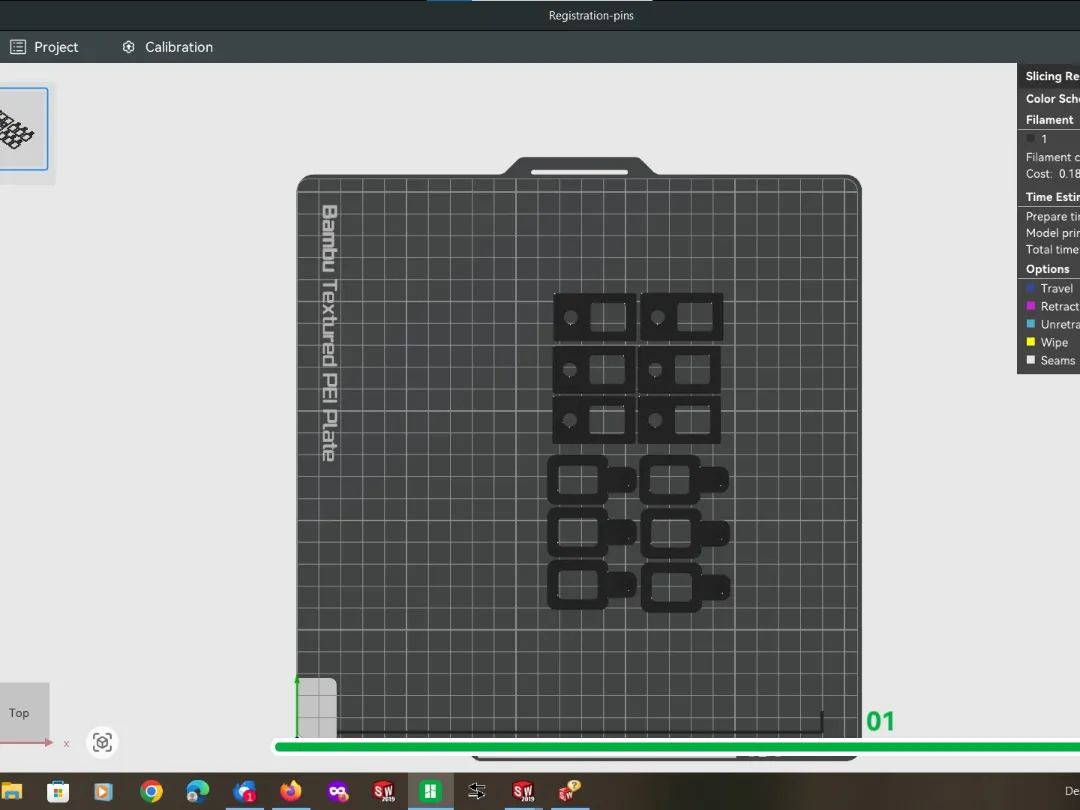The width and height of the screenshot is (1080, 810).
Task: Toggle Travel moves visibility
Action: pos(1050,289)
